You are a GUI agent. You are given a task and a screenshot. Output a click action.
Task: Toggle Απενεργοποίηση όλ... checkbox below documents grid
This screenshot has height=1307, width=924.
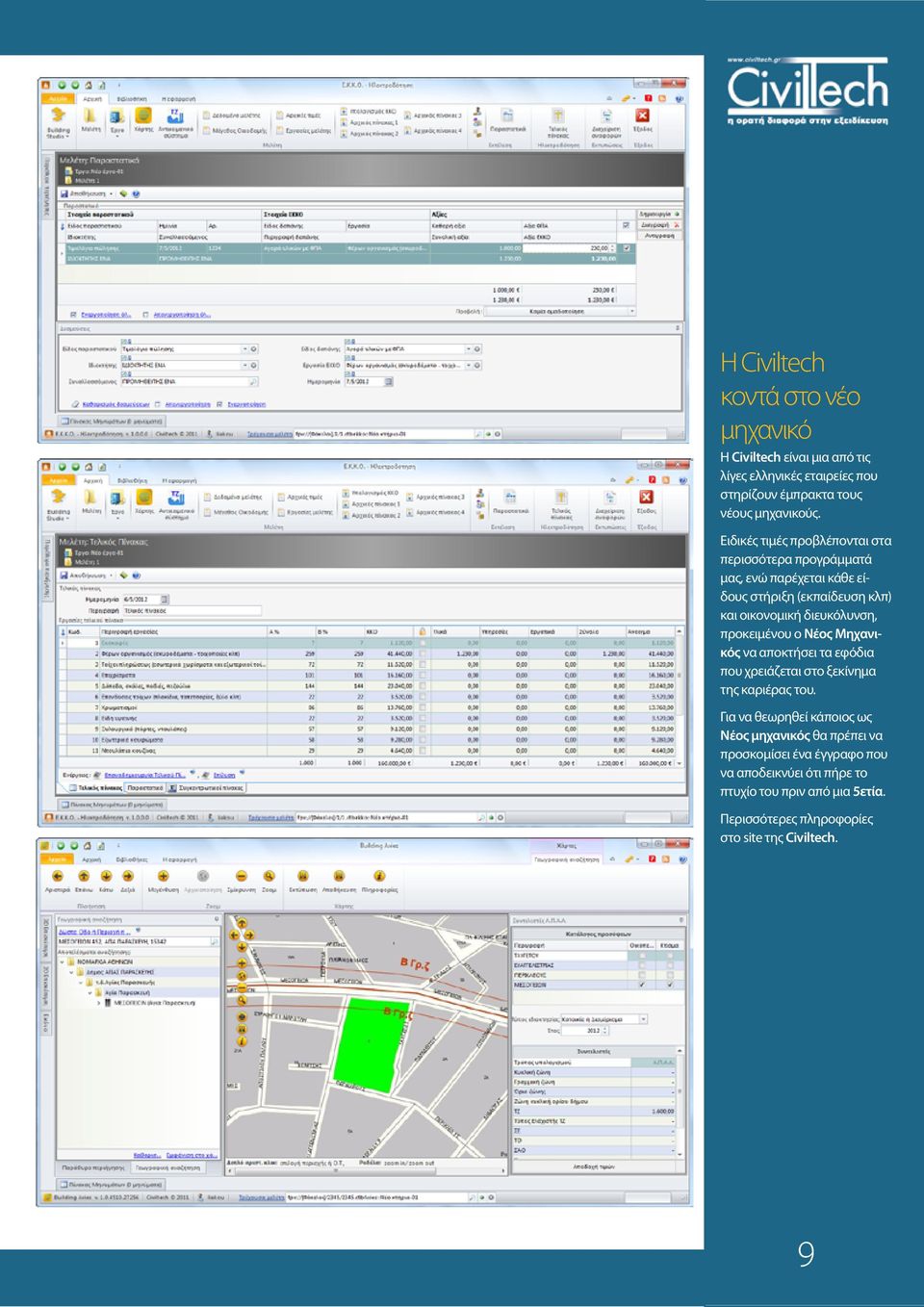click(x=146, y=315)
